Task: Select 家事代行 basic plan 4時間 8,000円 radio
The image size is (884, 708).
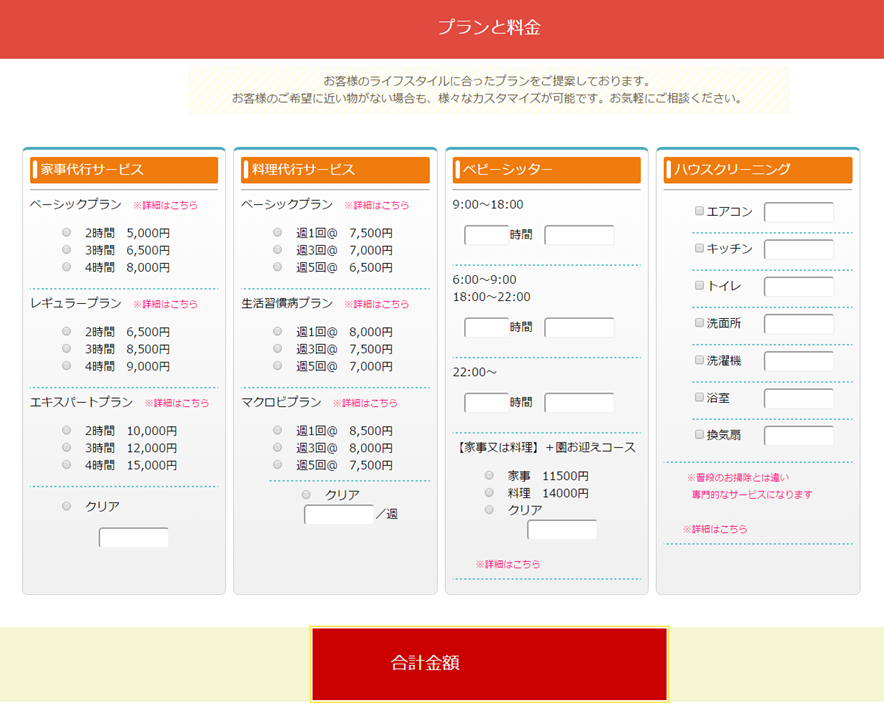Action: [67, 267]
